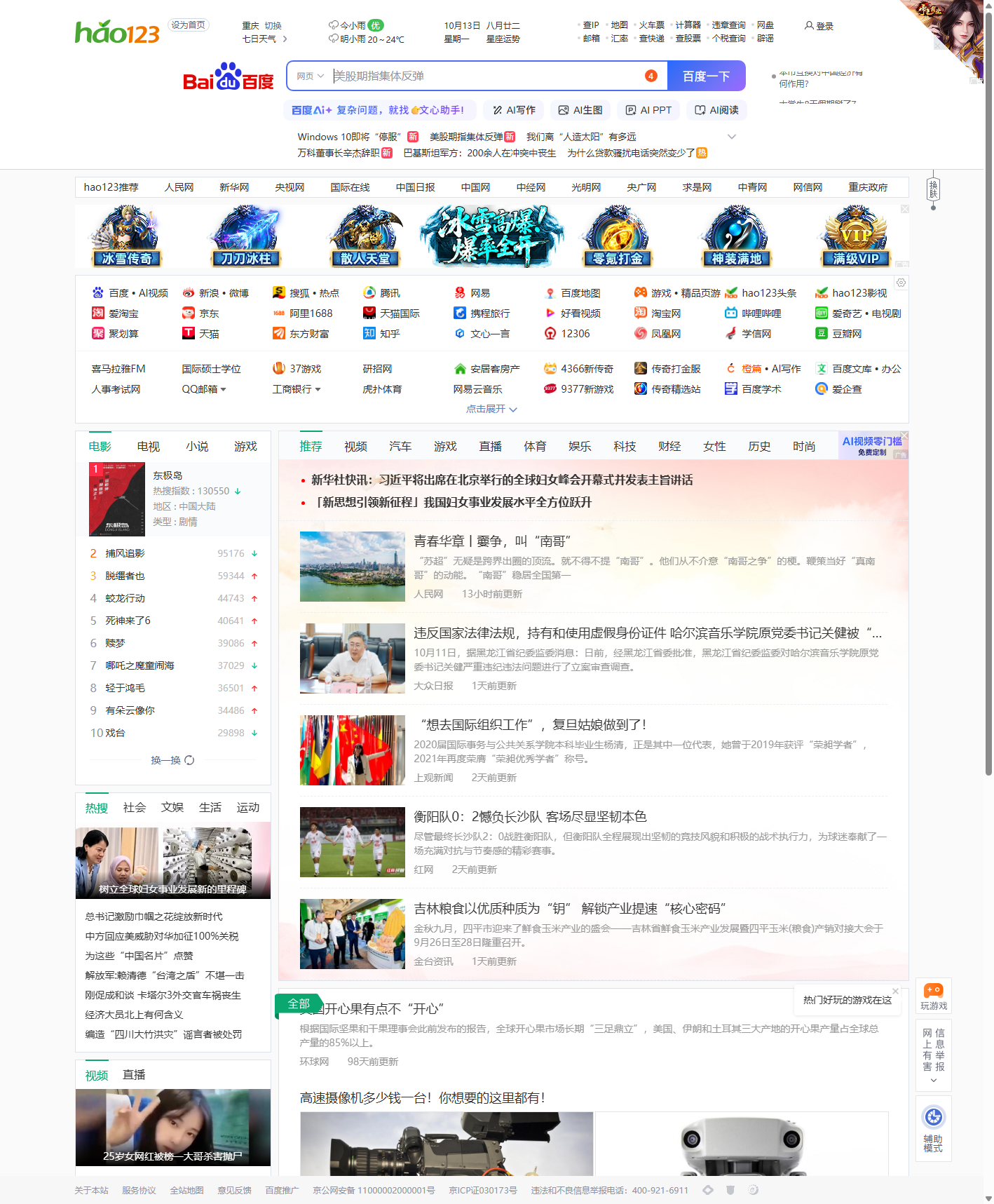Open 意见反馈 footer link
The image size is (994, 1204).
(x=234, y=1190)
